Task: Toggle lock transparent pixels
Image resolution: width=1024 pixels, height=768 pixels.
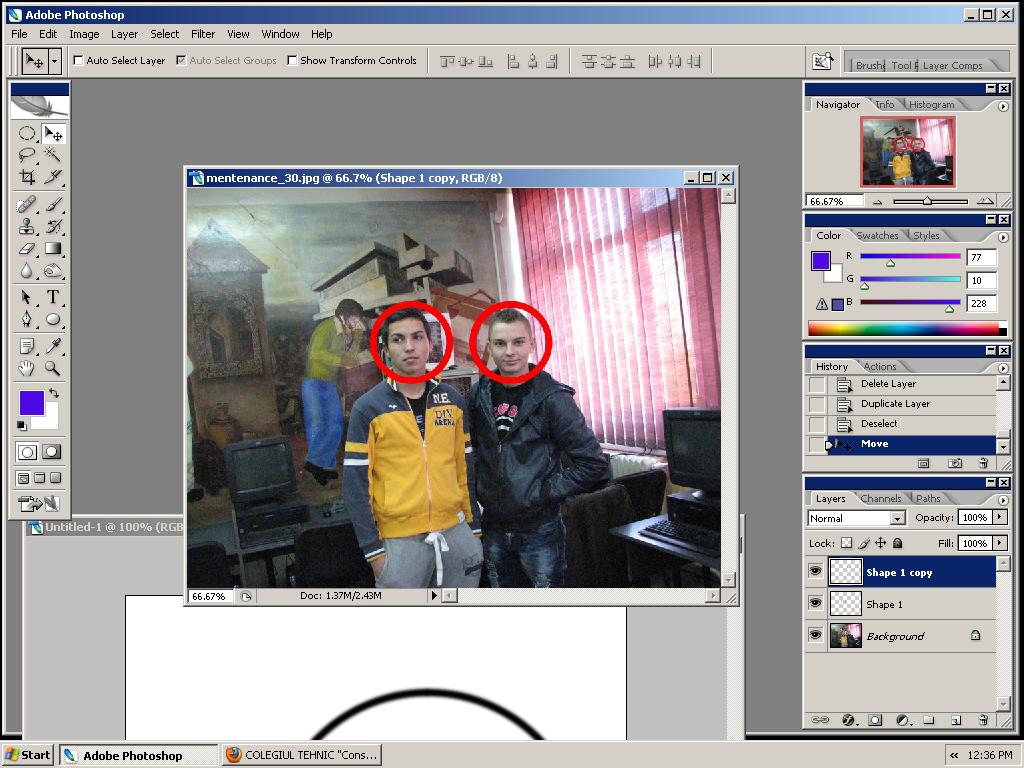Action: (846, 543)
